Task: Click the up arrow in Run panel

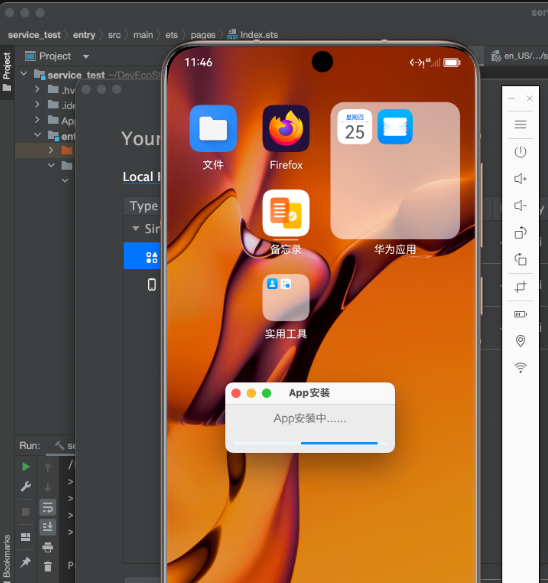Action: click(48, 467)
